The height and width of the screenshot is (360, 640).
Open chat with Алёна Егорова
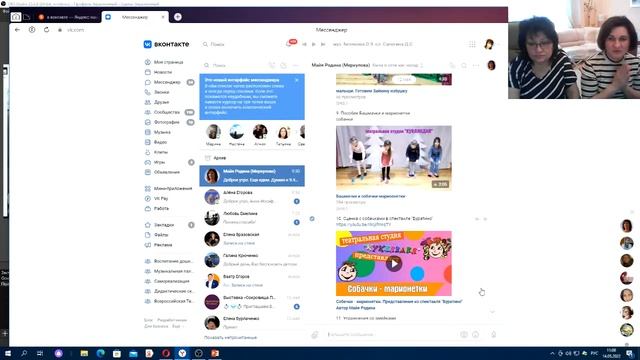click(252, 197)
